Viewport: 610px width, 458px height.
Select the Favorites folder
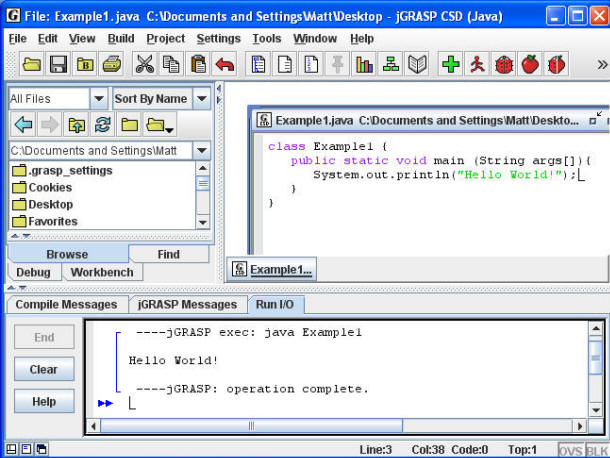point(45,221)
